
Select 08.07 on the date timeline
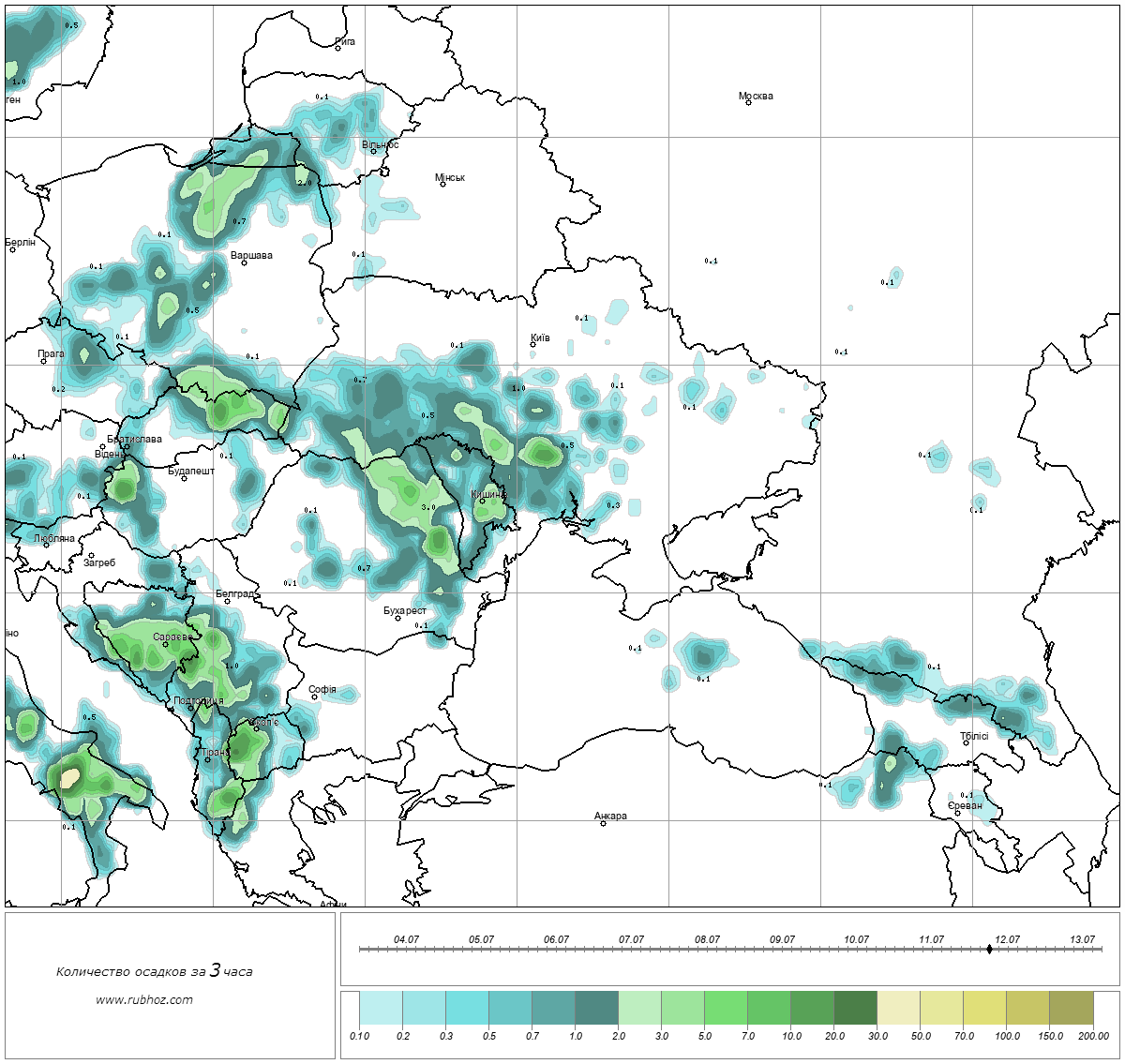(x=707, y=939)
